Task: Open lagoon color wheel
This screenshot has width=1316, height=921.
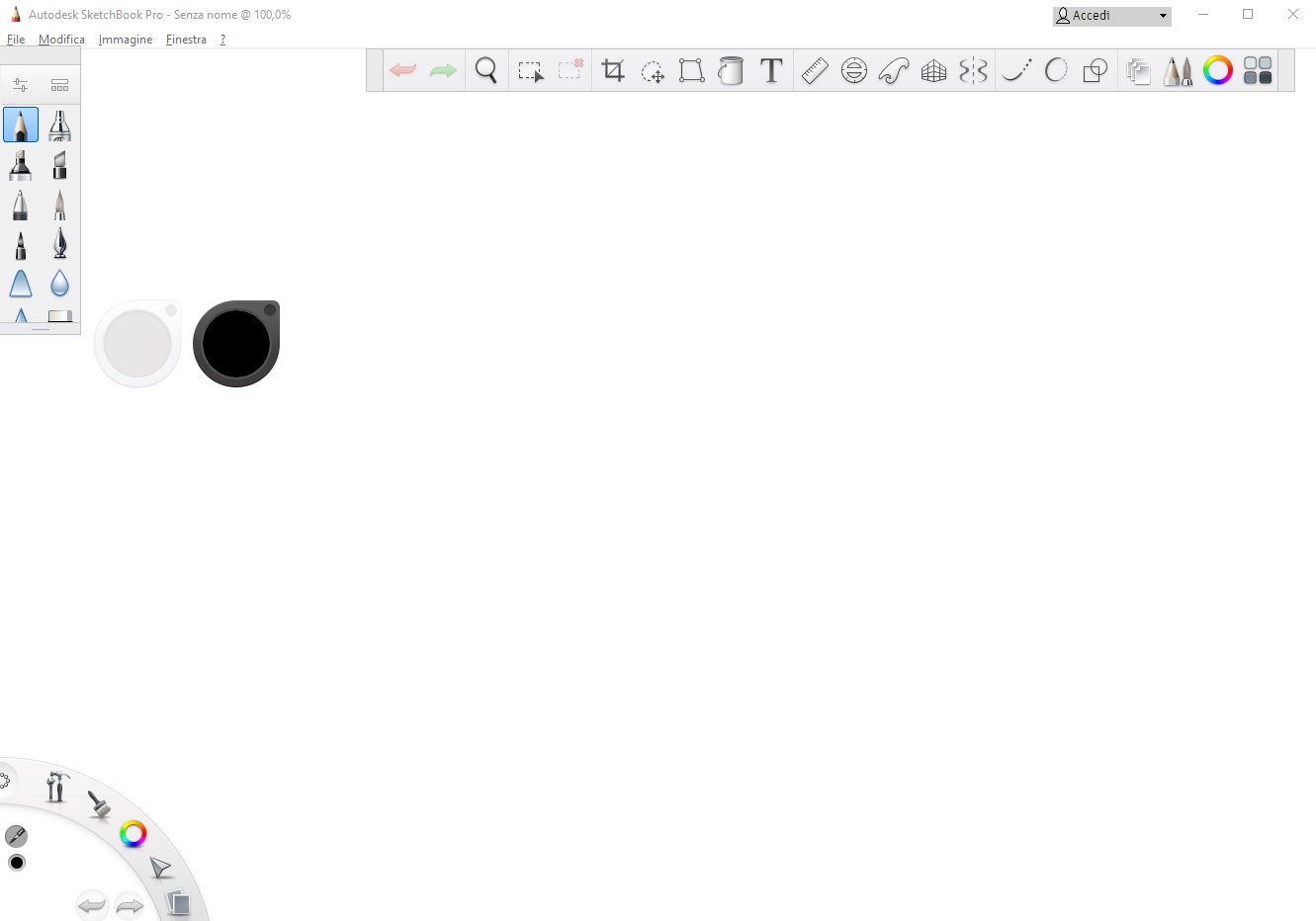Action: coord(133,834)
